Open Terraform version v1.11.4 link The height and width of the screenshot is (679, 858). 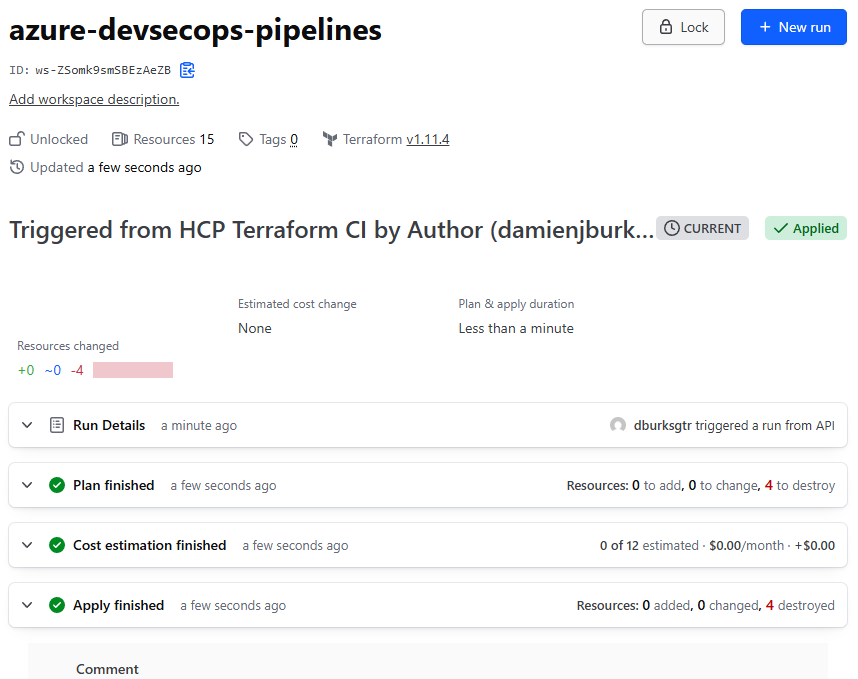[427, 139]
